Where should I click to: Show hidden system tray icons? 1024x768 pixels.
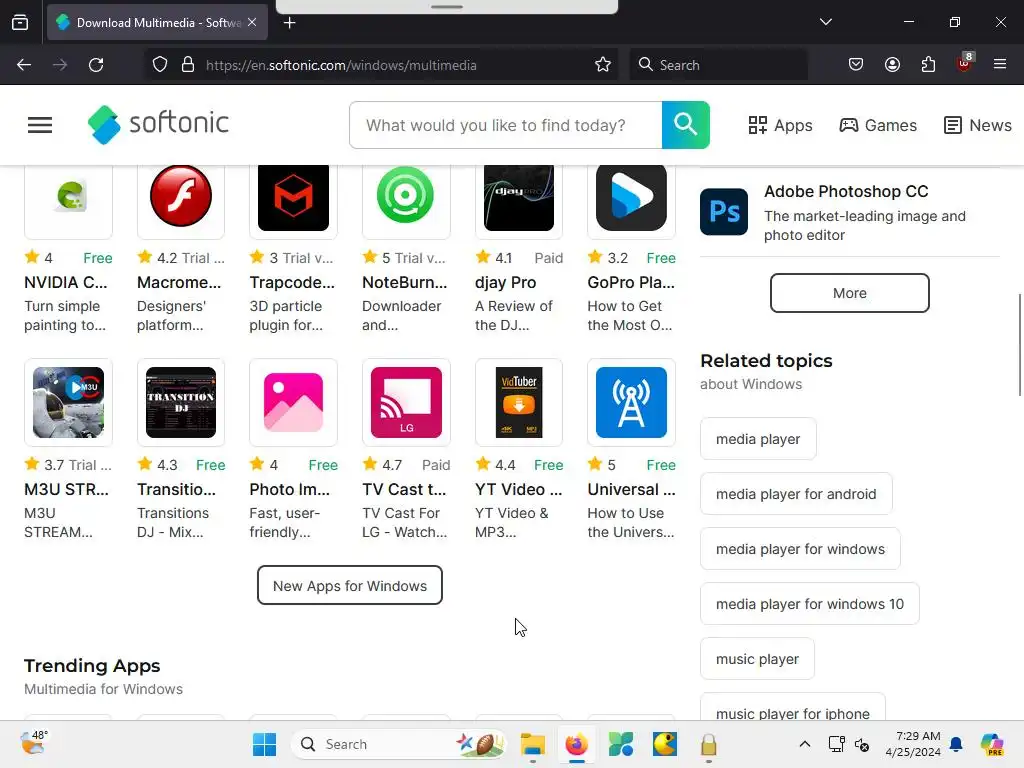(x=805, y=744)
